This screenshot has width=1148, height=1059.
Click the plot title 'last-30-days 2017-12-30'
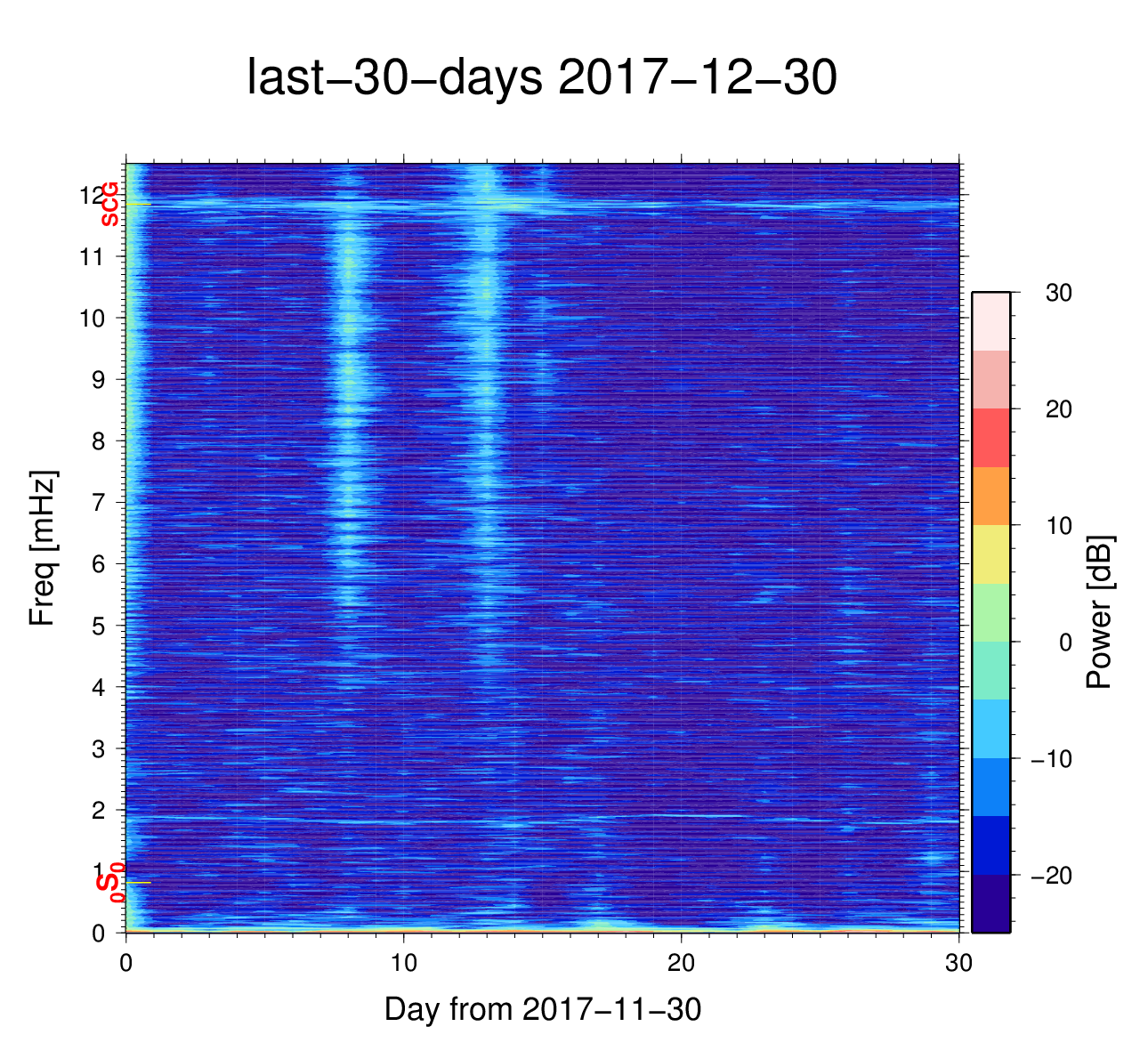pyautogui.click(x=541, y=78)
